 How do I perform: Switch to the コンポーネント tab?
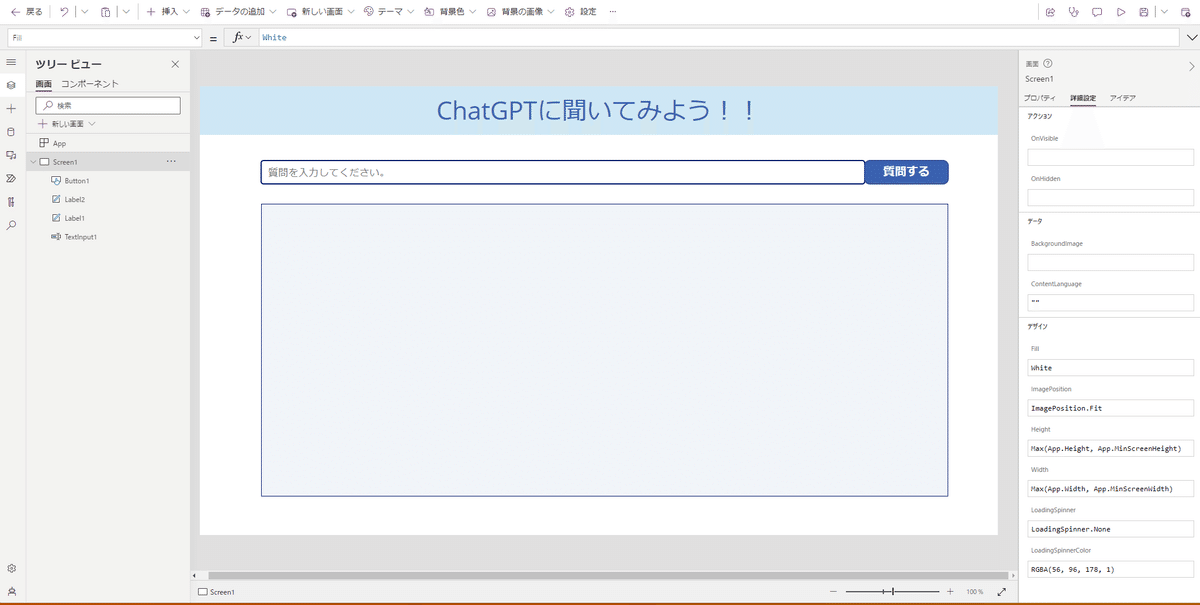pos(90,84)
